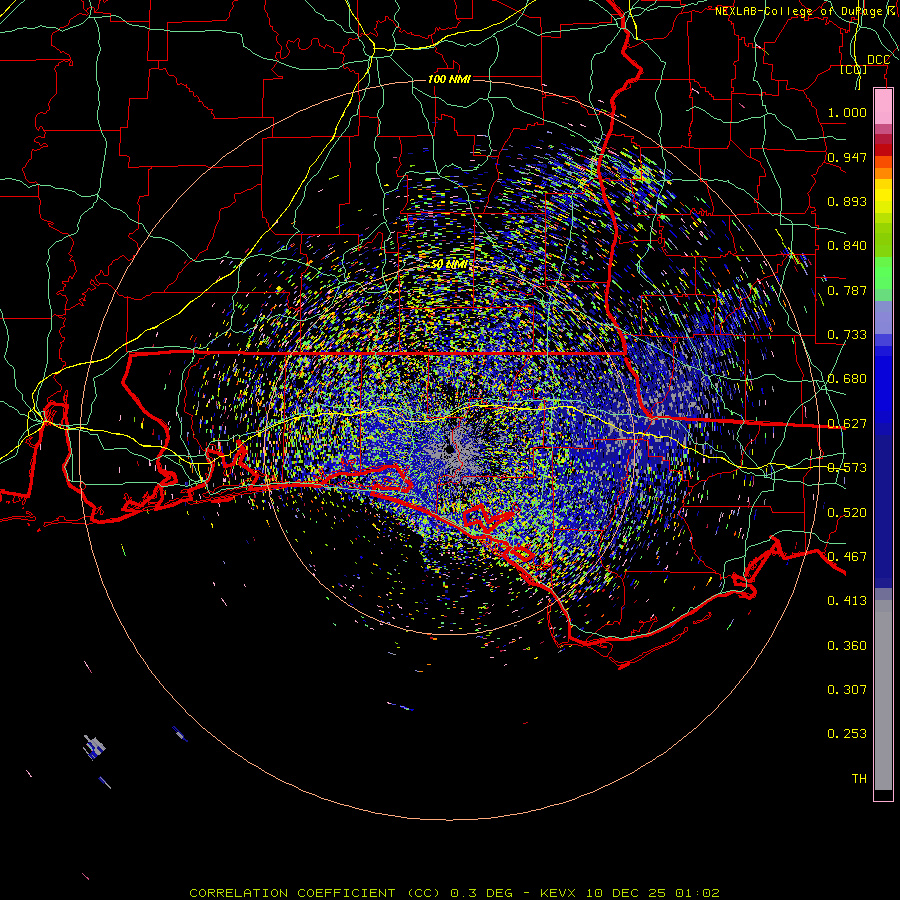
Task: Click the 0.253 legend label
Action: point(847,734)
